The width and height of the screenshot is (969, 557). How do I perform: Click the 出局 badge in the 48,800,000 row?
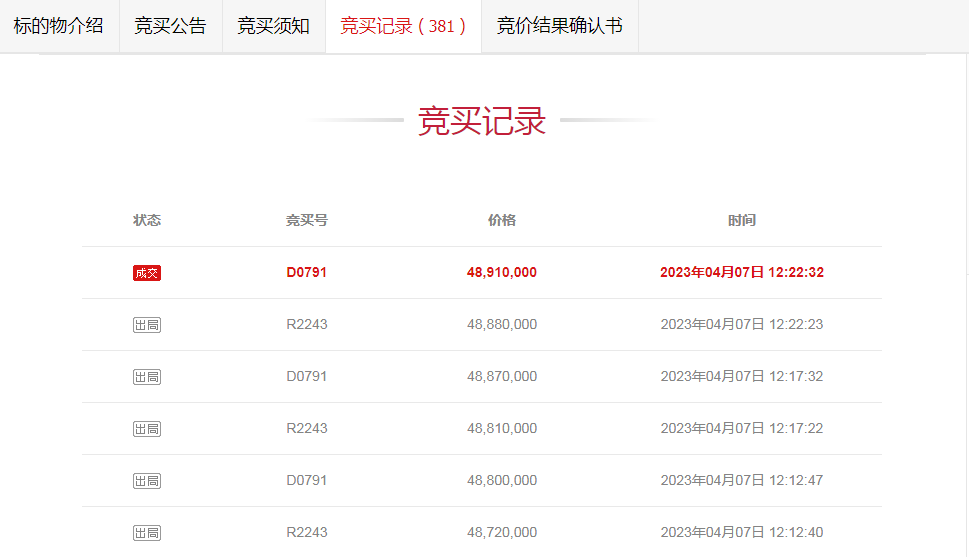pyautogui.click(x=147, y=481)
